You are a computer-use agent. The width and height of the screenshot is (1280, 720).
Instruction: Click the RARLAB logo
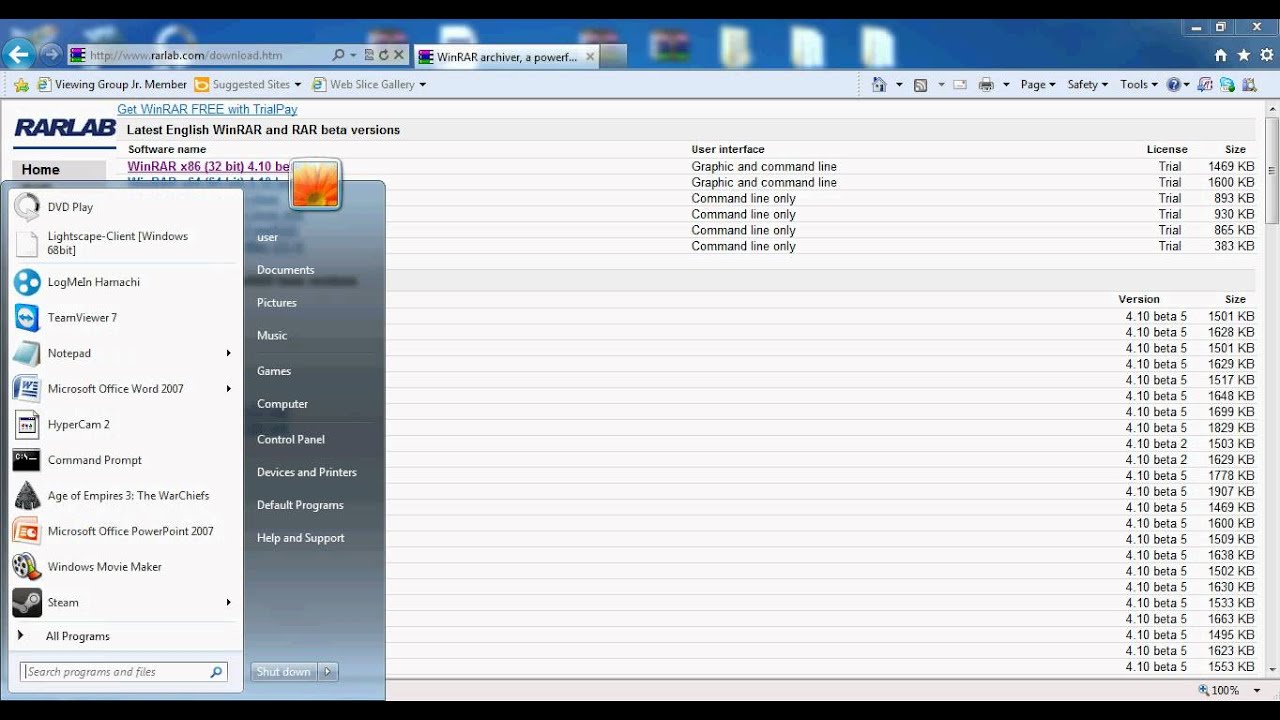tap(65, 128)
